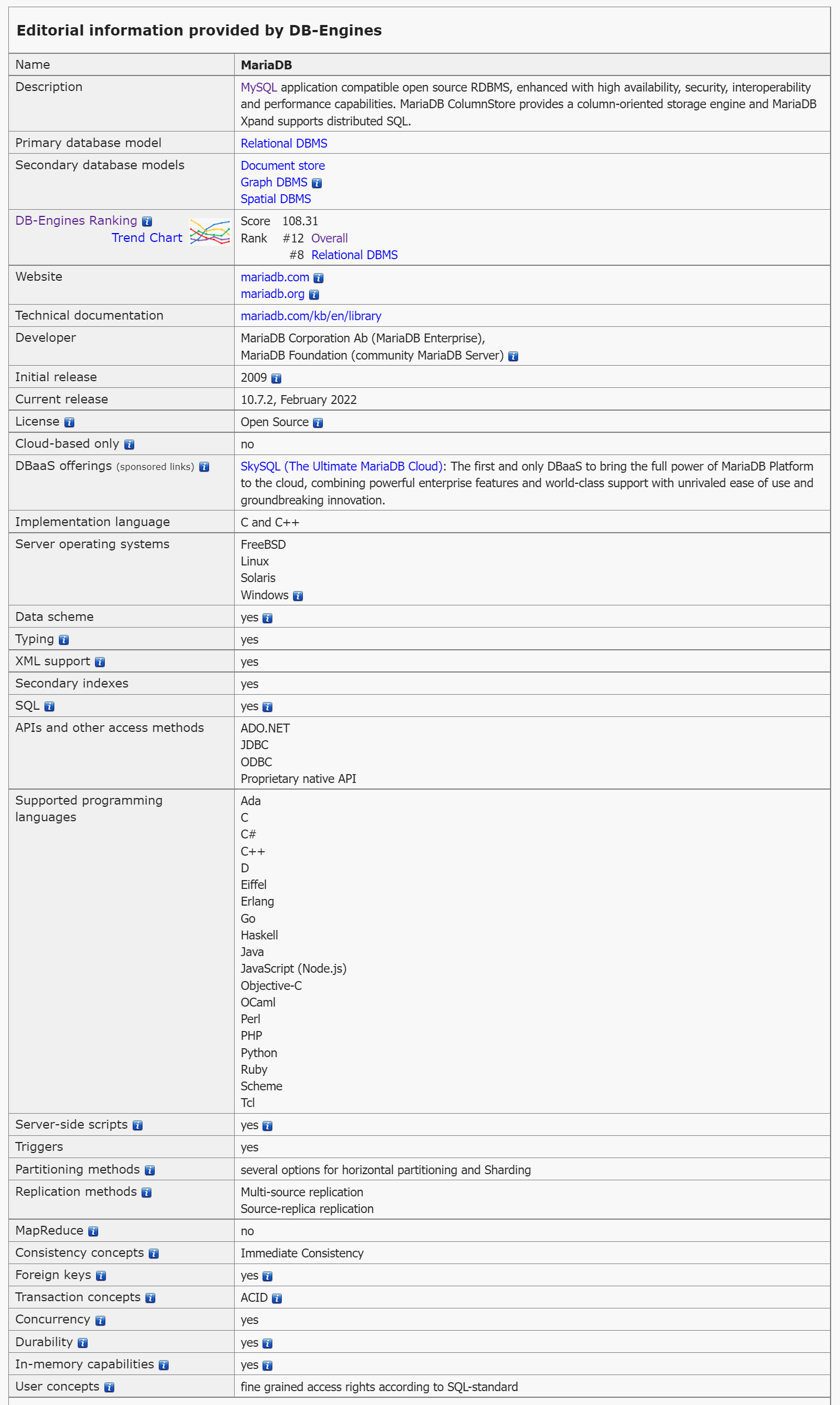
Task: Select Proprietary native API entry
Action: 299,779
